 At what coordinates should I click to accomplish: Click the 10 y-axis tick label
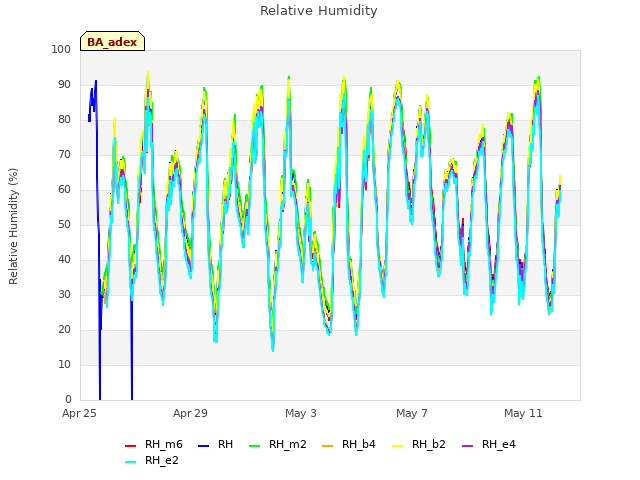(64, 364)
